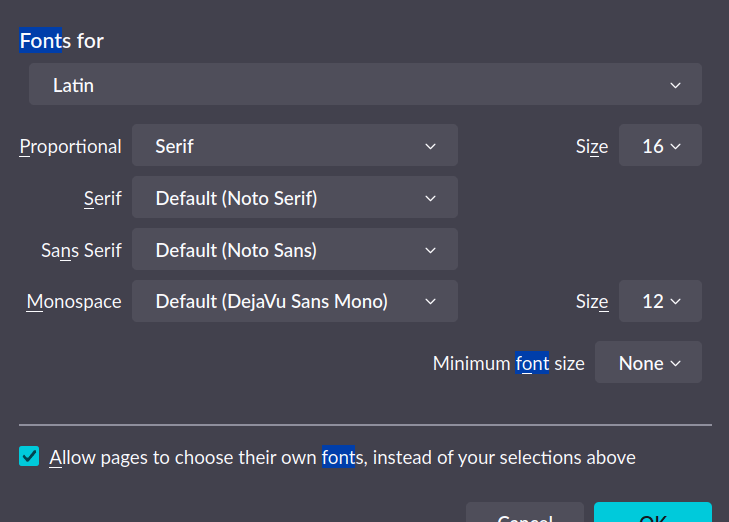Click the Size label next to 12
Image resolution: width=729 pixels, height=522 pixels.
(592, 301)
